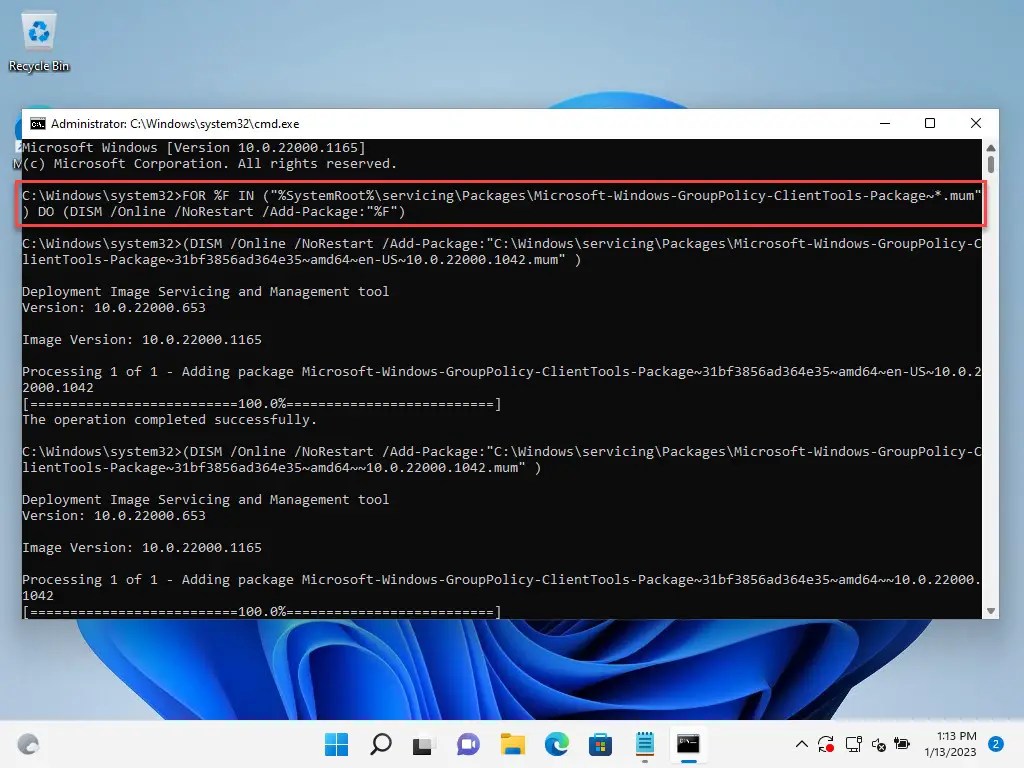1024x768 pixels.
Task: Launch Windows Search from the taskbar
Action: click(x=382, y=744)
